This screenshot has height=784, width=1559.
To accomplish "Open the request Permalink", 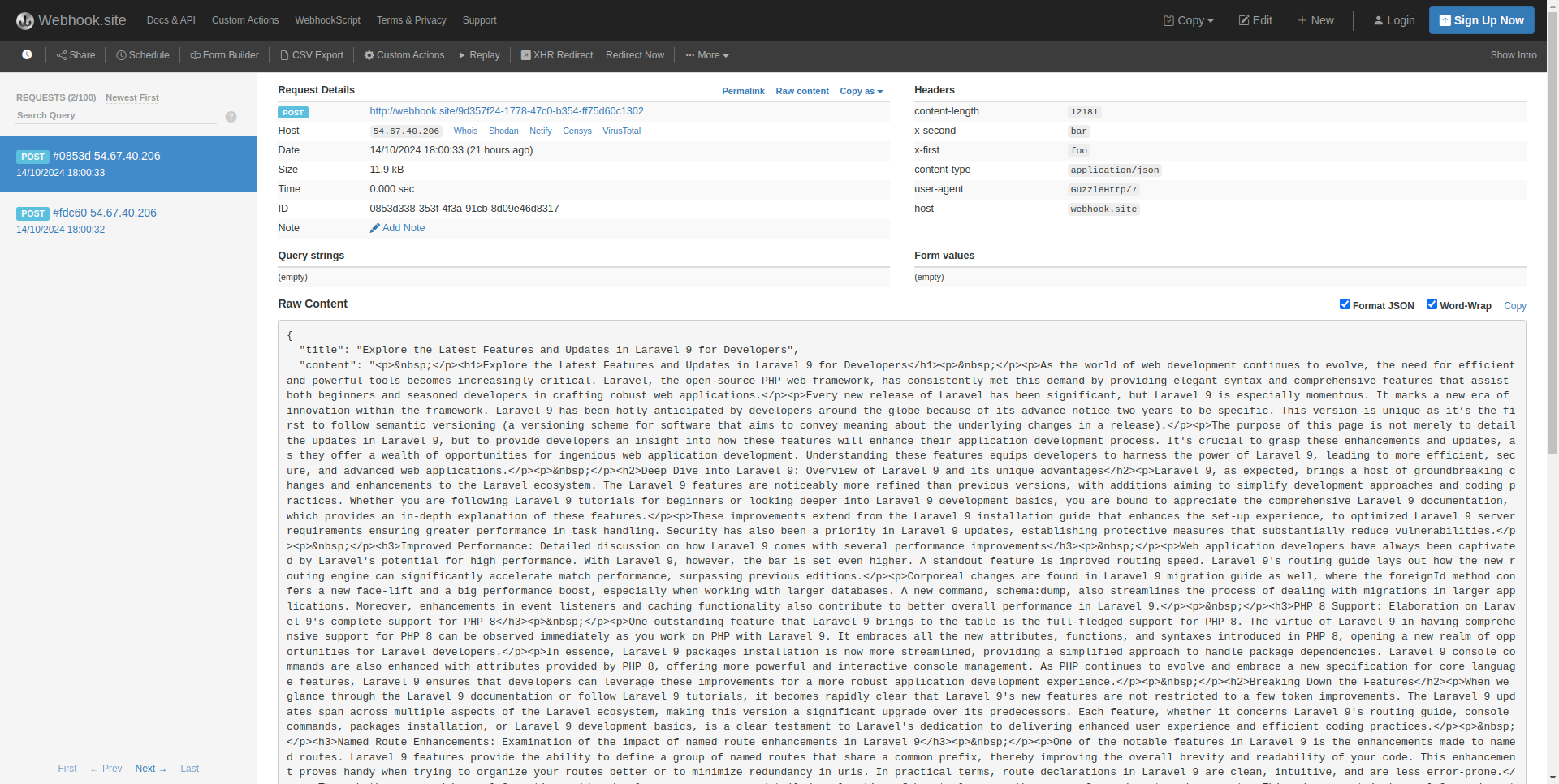I will click(743, 91).
